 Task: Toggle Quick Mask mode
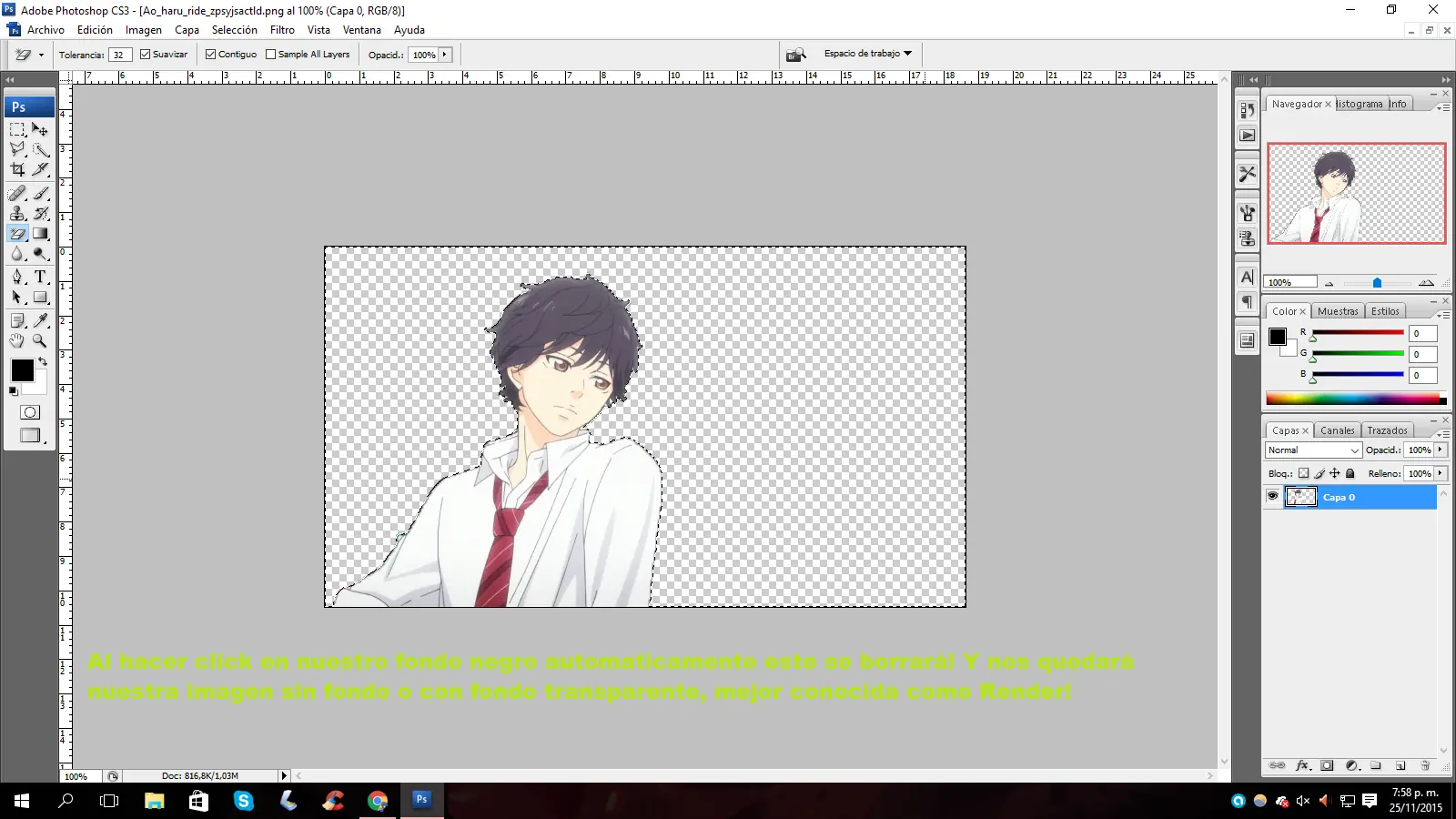[x=30, y=412]
